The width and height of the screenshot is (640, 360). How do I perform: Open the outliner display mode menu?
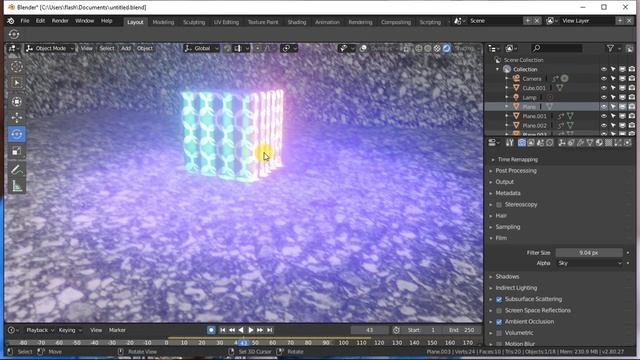(x=511, y=49)
